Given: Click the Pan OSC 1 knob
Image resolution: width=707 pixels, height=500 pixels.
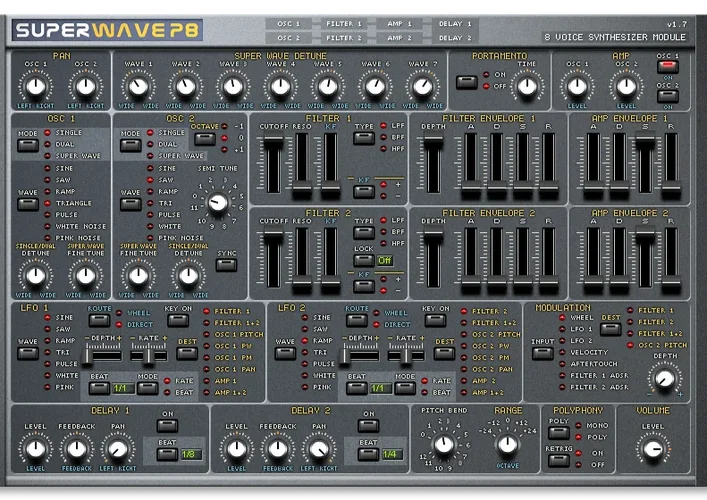Looking at the screenshot, I should point(35,86).
